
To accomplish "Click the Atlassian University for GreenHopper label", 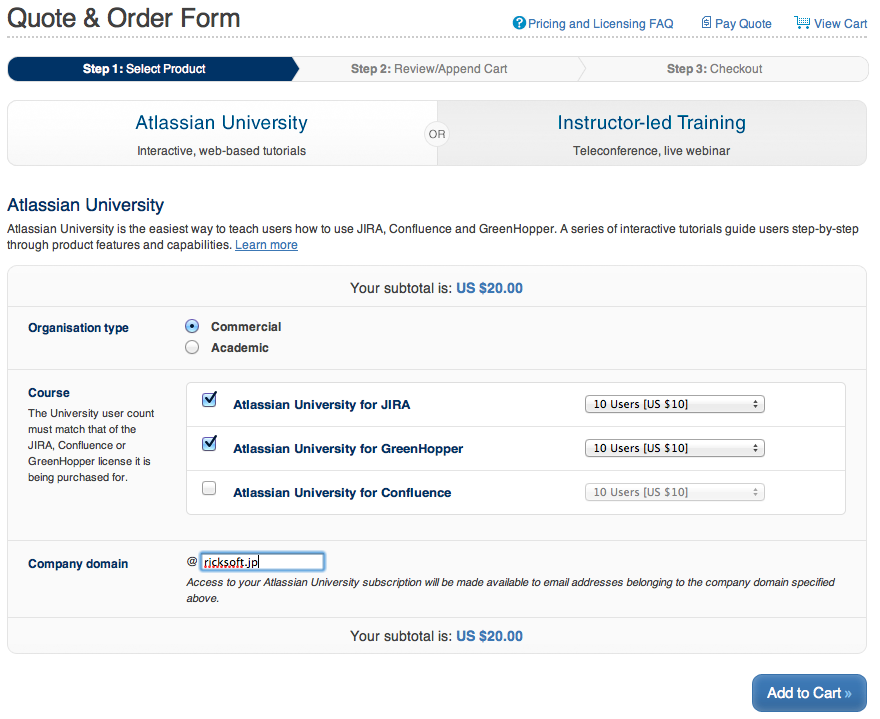I will tap(348, 448).
